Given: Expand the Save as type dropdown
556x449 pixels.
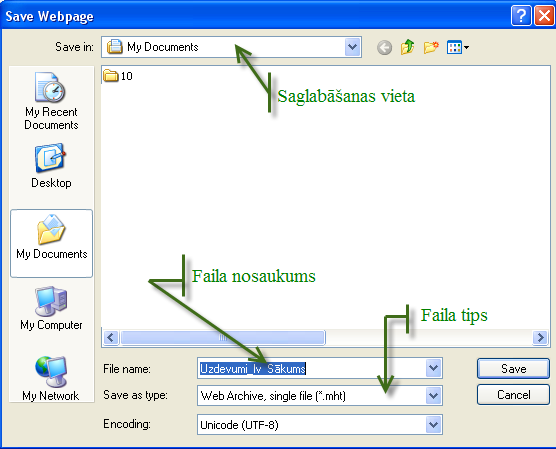Looking at the screenshot, I should pos(433,395).
